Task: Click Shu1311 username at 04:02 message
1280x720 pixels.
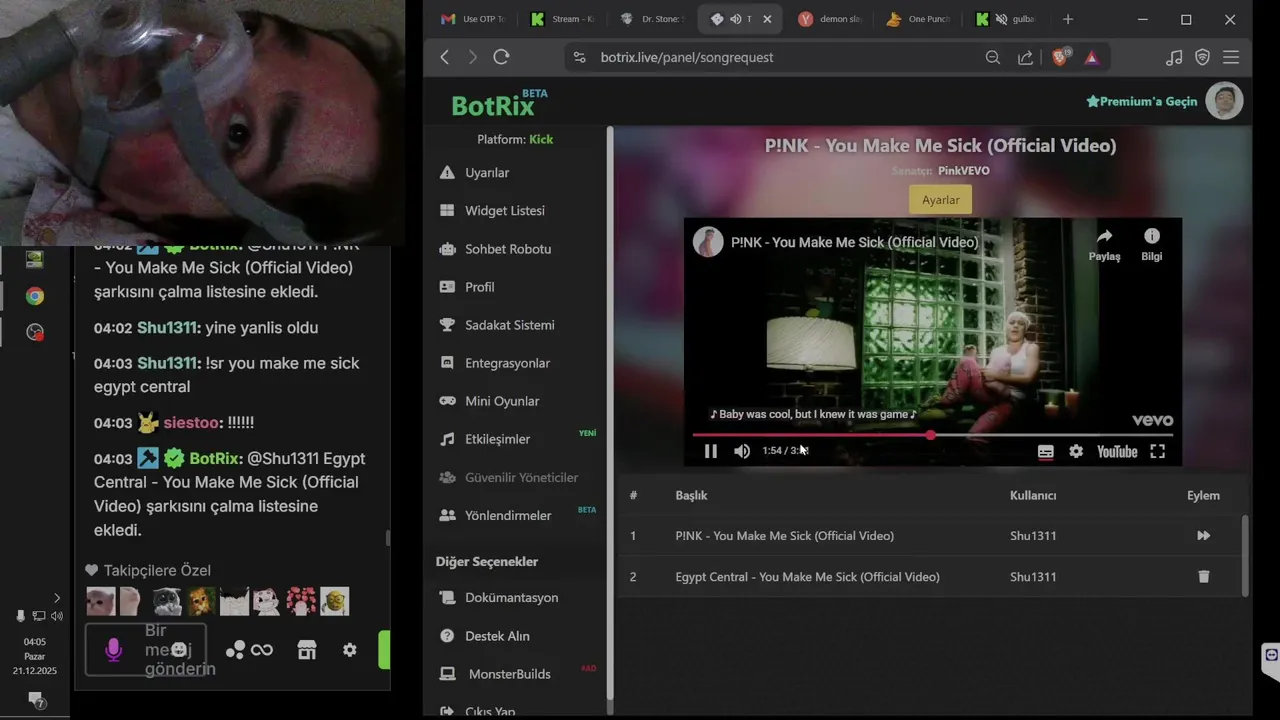Action: tap(168, 328)
